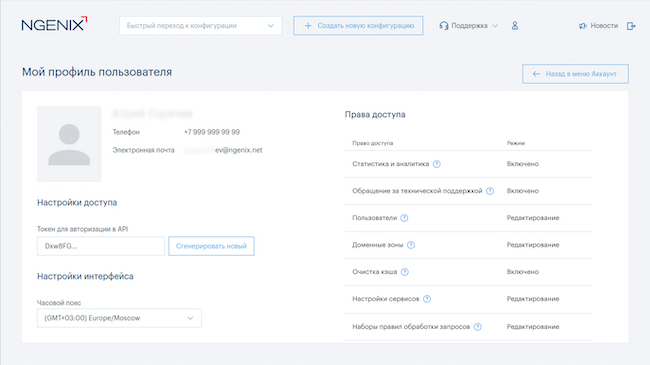Click the headset support icon
Image resolution: width=650 pixels, height=365 pixels.
coord(444,26)
